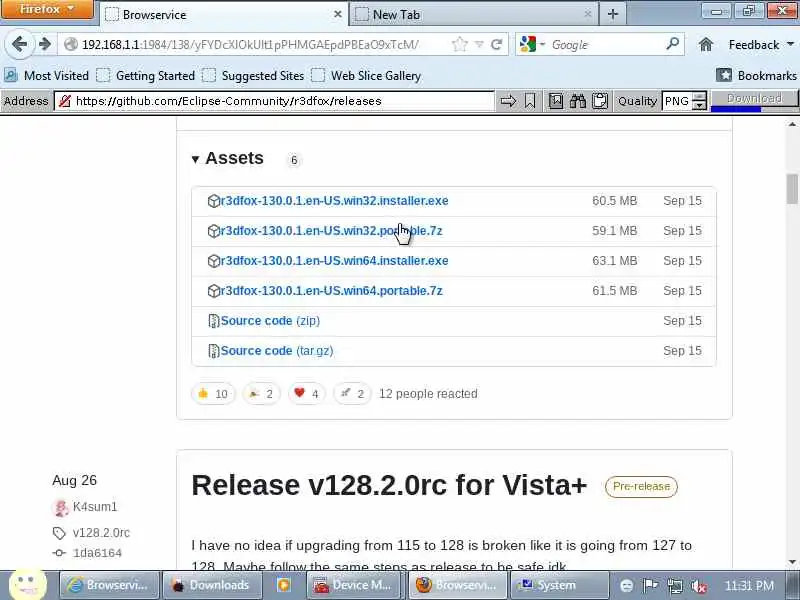
Task: Open the Firefox menu button dropdown
Action: (x=47, y=10)
